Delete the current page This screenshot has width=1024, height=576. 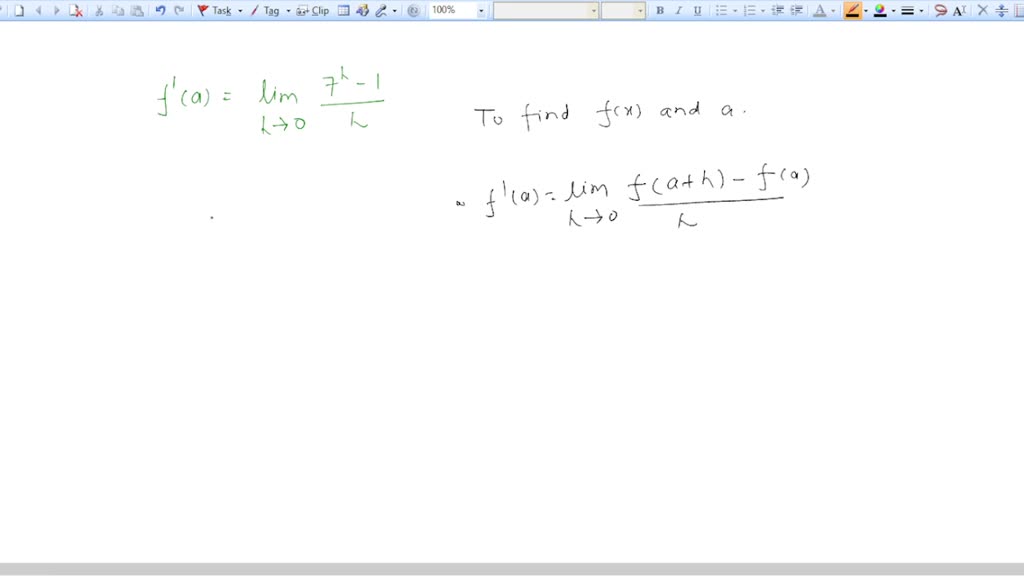tap(75, 10)
